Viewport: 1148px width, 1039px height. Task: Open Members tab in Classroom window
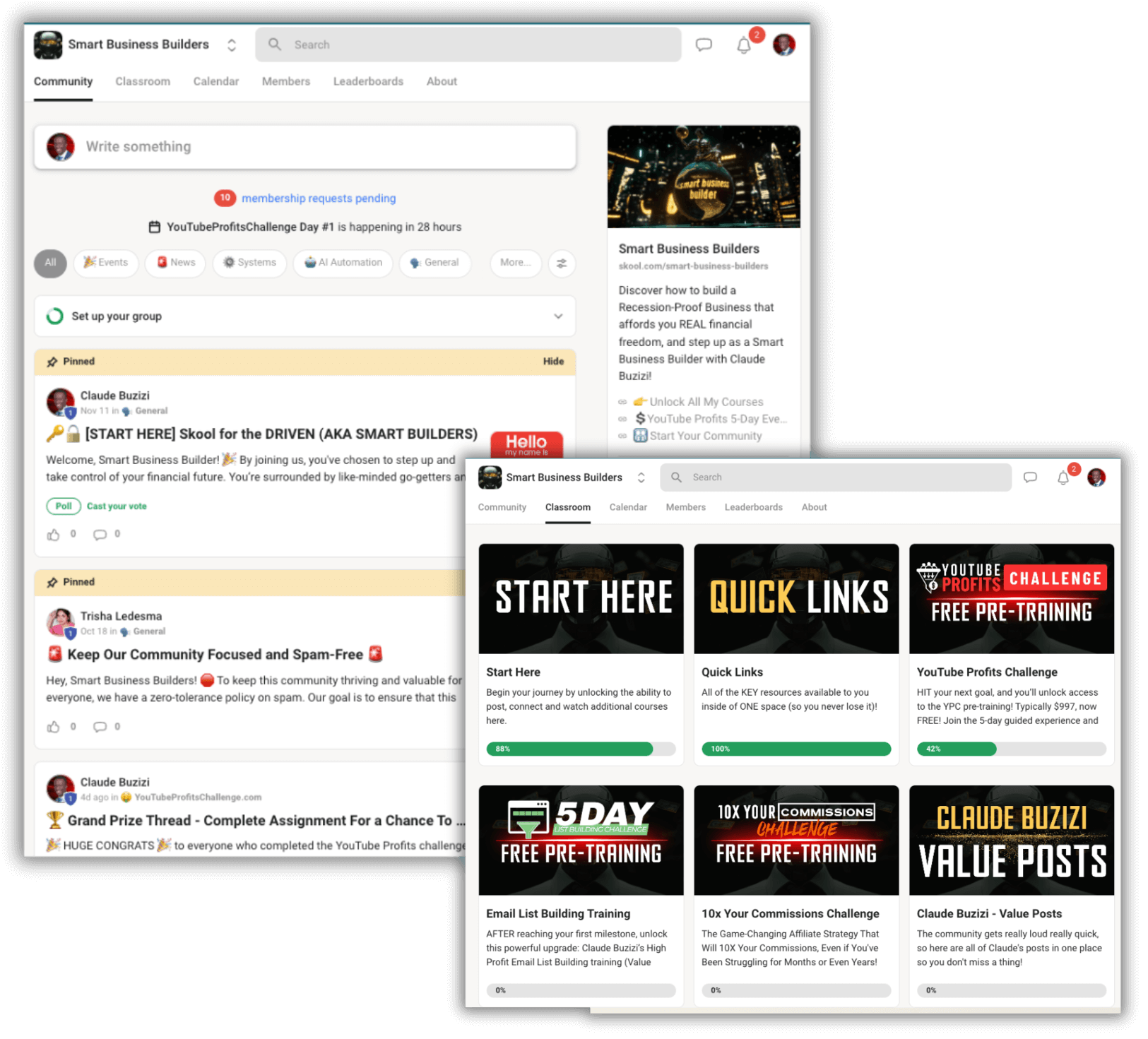(x=685, y=508)
